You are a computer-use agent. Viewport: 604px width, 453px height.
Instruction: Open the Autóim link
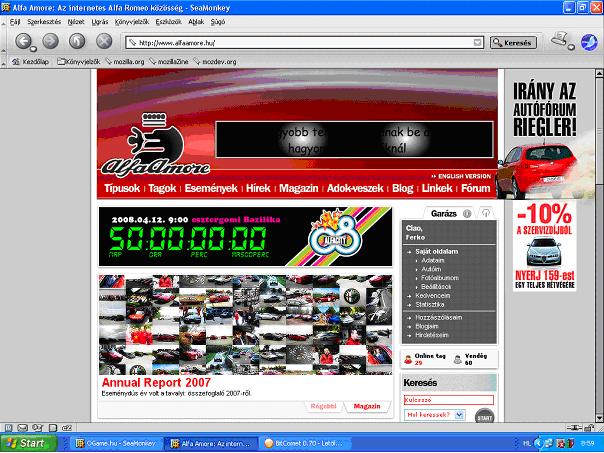click(431, 269)
